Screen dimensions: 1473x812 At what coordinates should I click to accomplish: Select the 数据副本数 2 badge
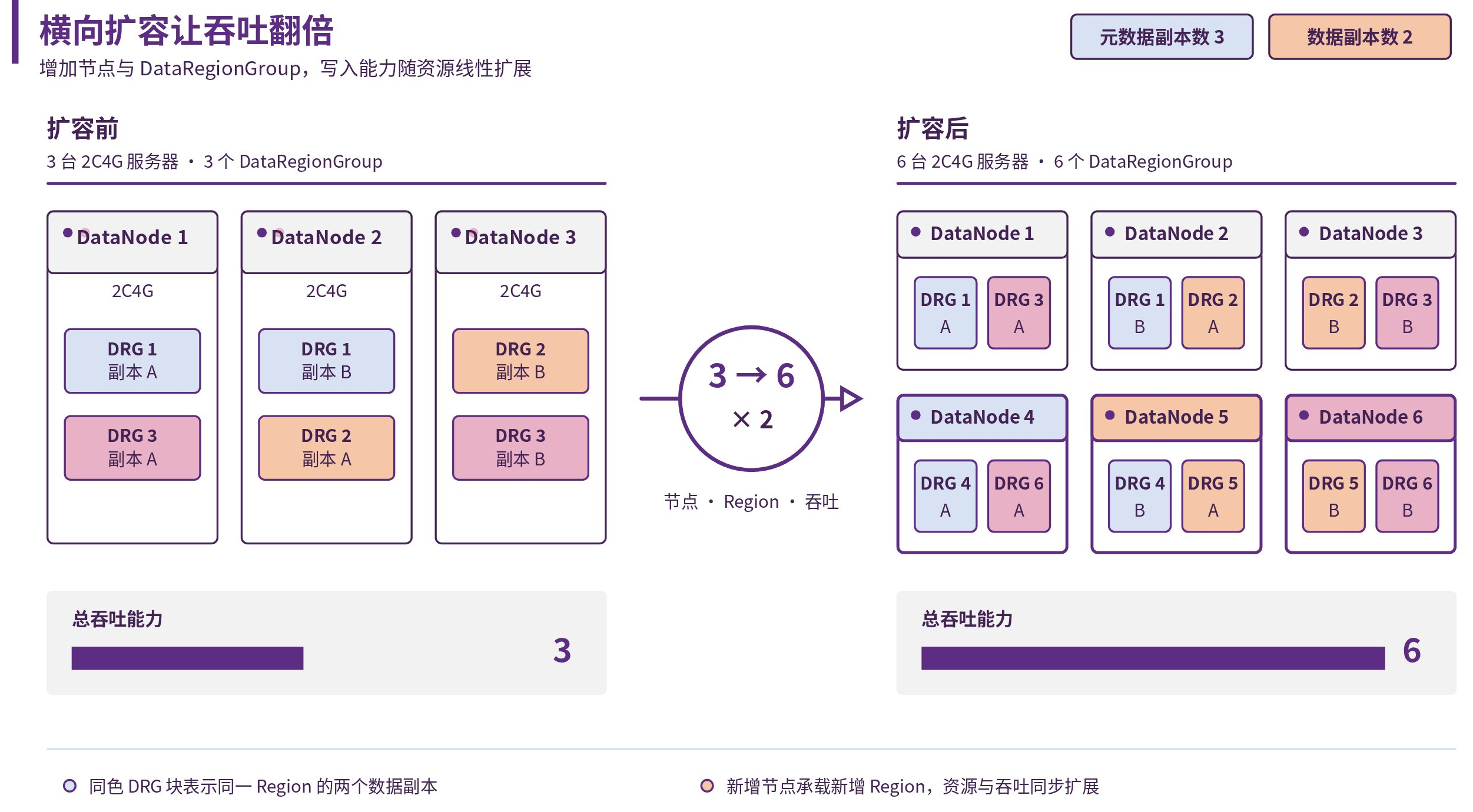(x=1359, y=37)
